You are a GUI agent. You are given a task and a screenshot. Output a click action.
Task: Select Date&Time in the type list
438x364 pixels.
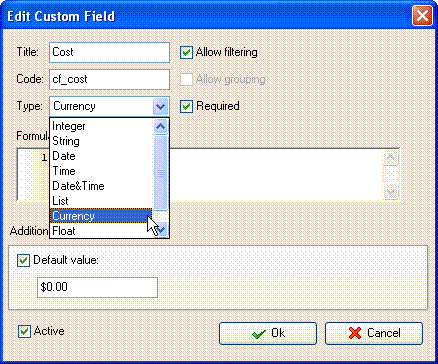pos(101,186)
